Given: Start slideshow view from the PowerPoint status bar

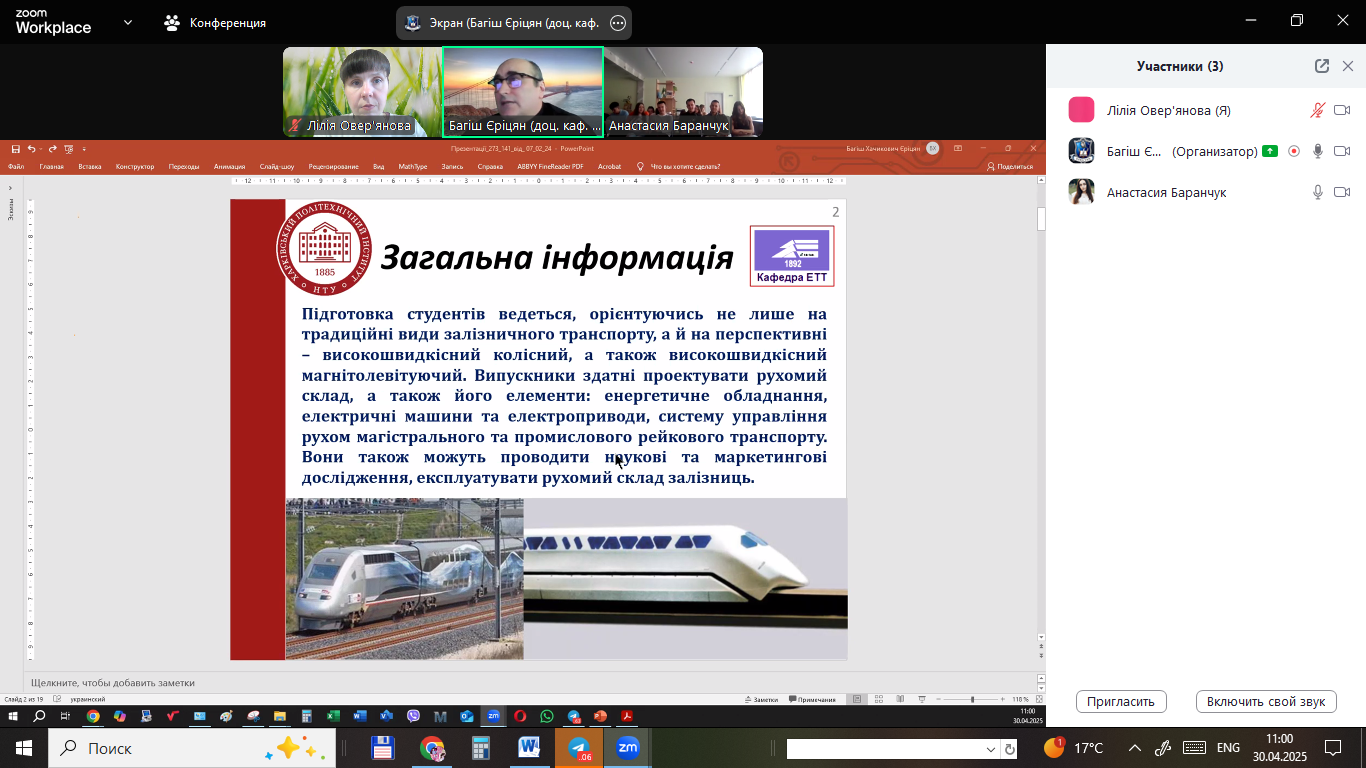Looking at the screenshot, I should tap(920, 699).
